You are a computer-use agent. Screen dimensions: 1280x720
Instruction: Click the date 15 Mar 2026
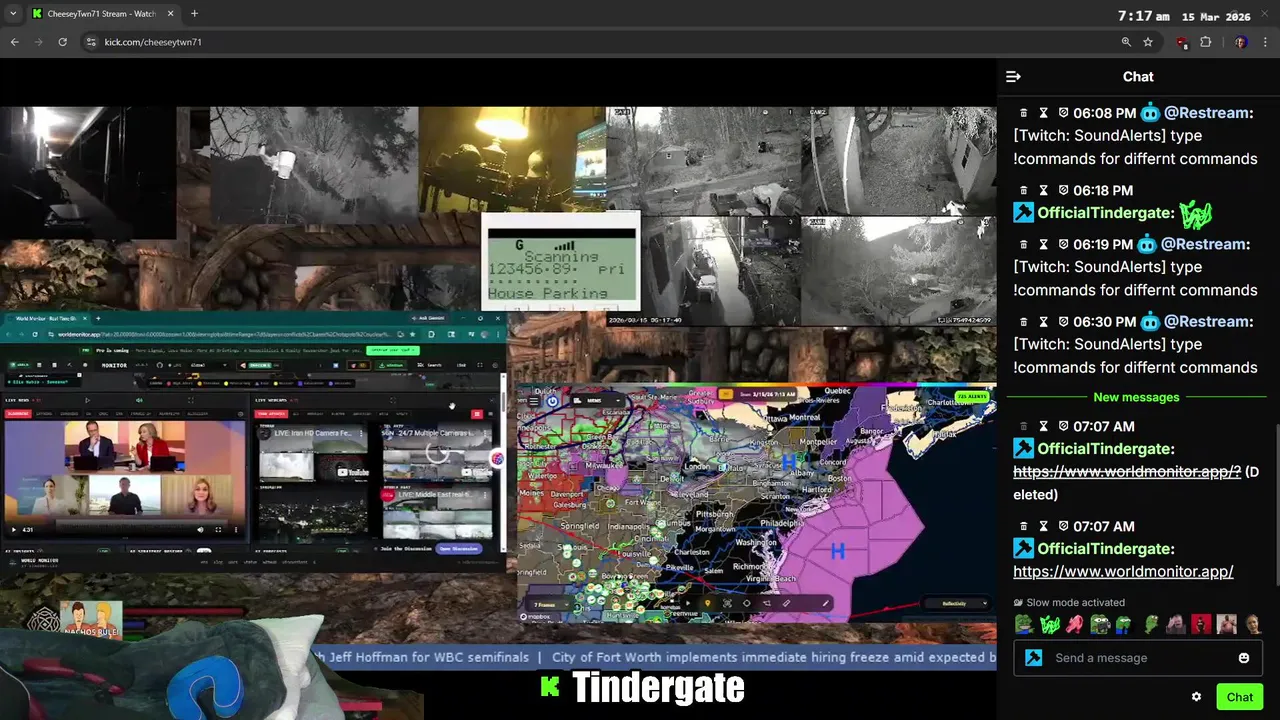point(1215,17)
